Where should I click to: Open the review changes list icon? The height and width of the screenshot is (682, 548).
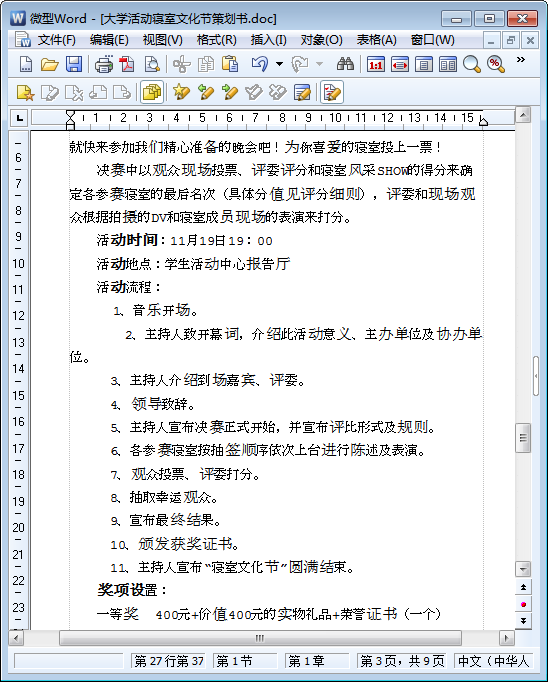[x=302, y=92]
